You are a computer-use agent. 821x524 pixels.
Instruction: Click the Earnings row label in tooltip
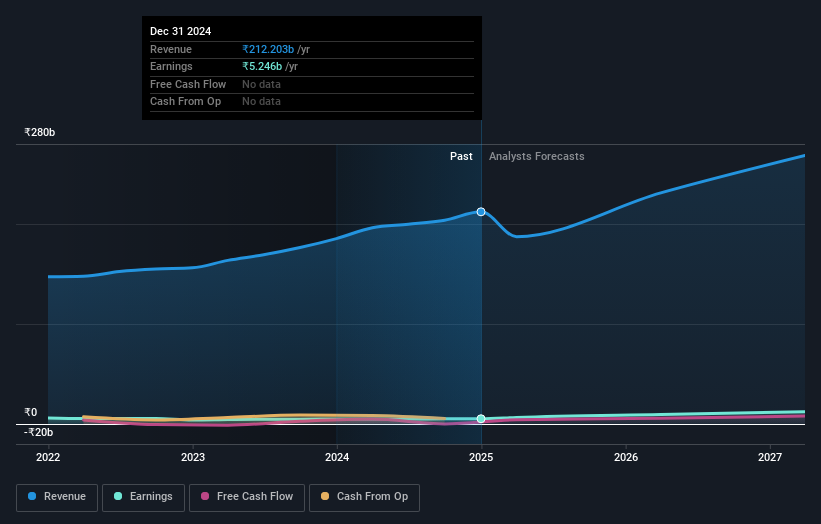coord(171,66)
